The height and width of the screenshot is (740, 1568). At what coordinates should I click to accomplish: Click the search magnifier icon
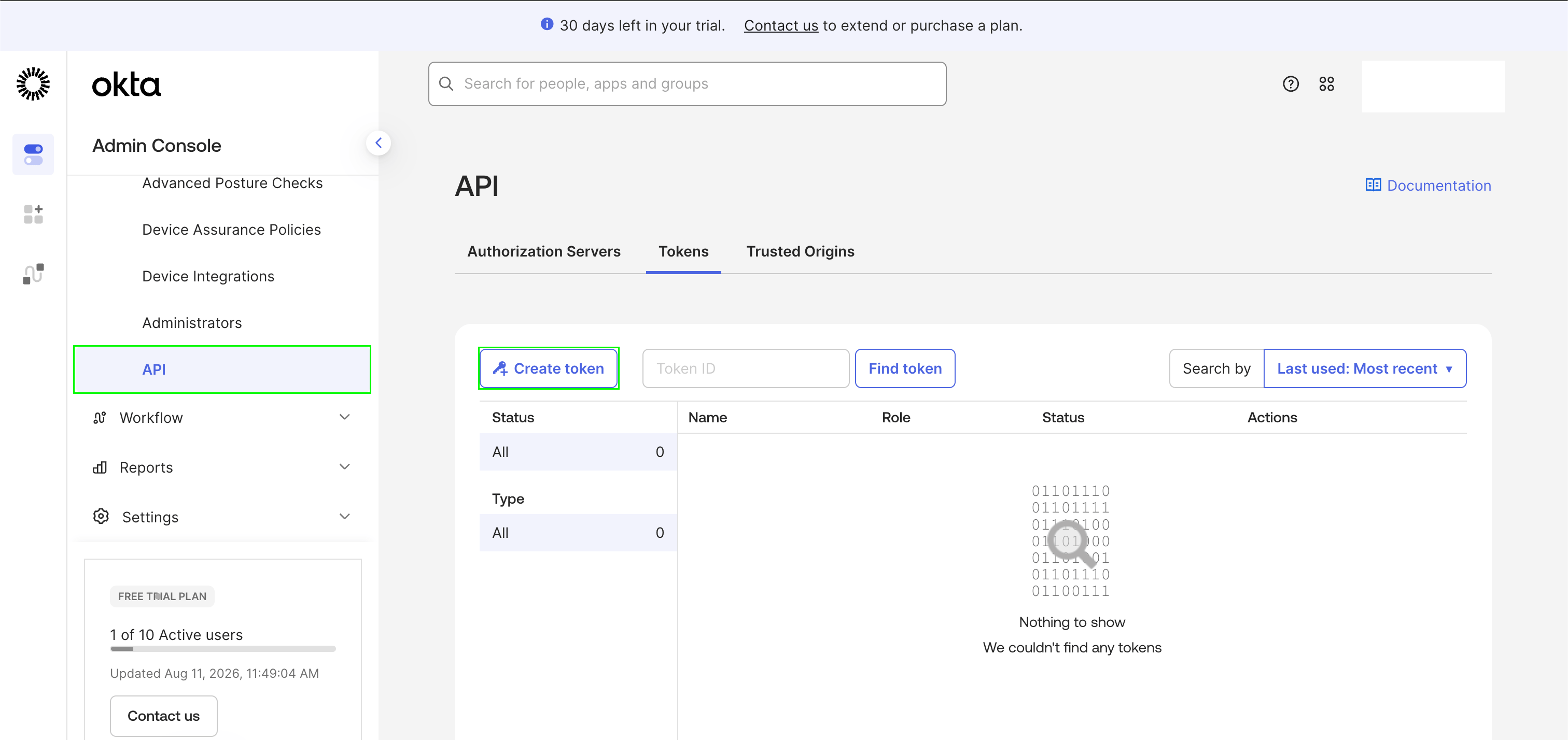(x=446, y=84)
